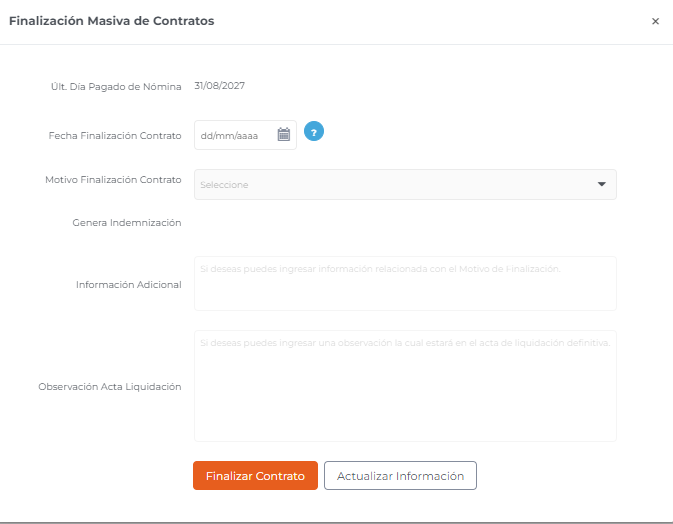This screenshot has height=524, width=673.
Task: Close the Finalización Masiva de Contratos dialog
Action: (655, 21)
